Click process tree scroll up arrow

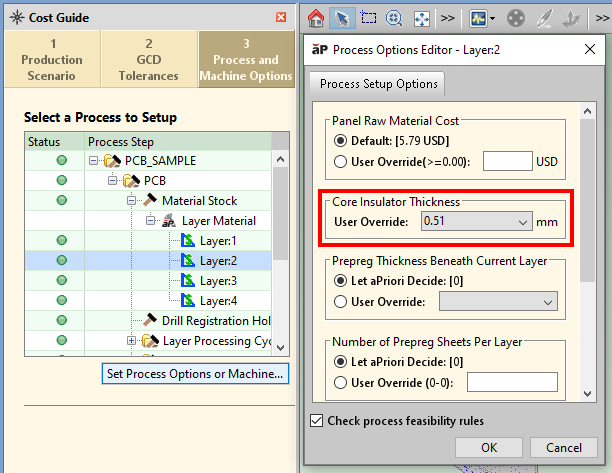(x=280, y=159)
